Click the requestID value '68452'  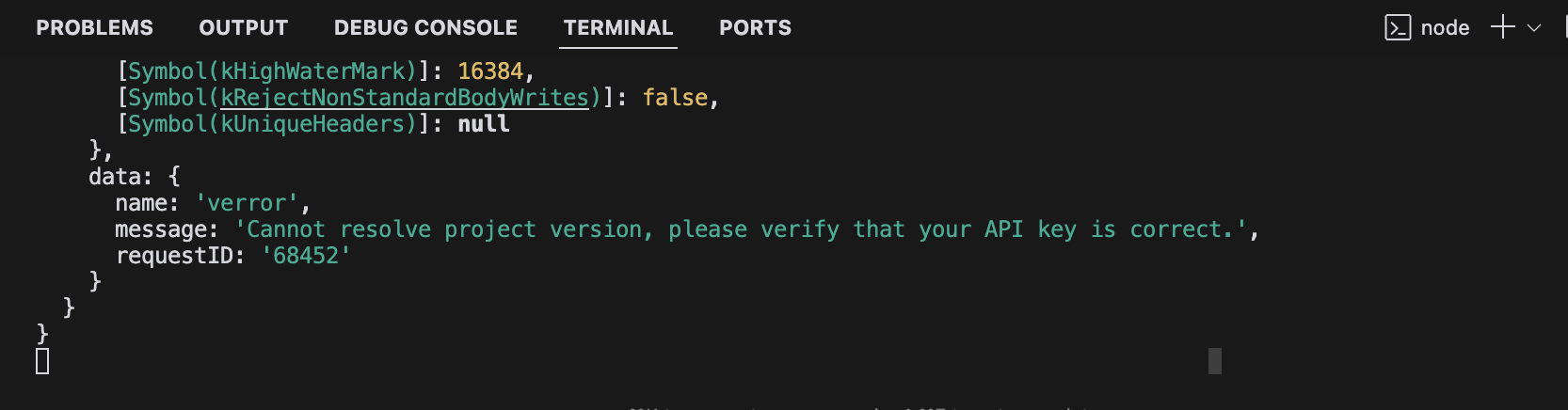coord(306,256)
